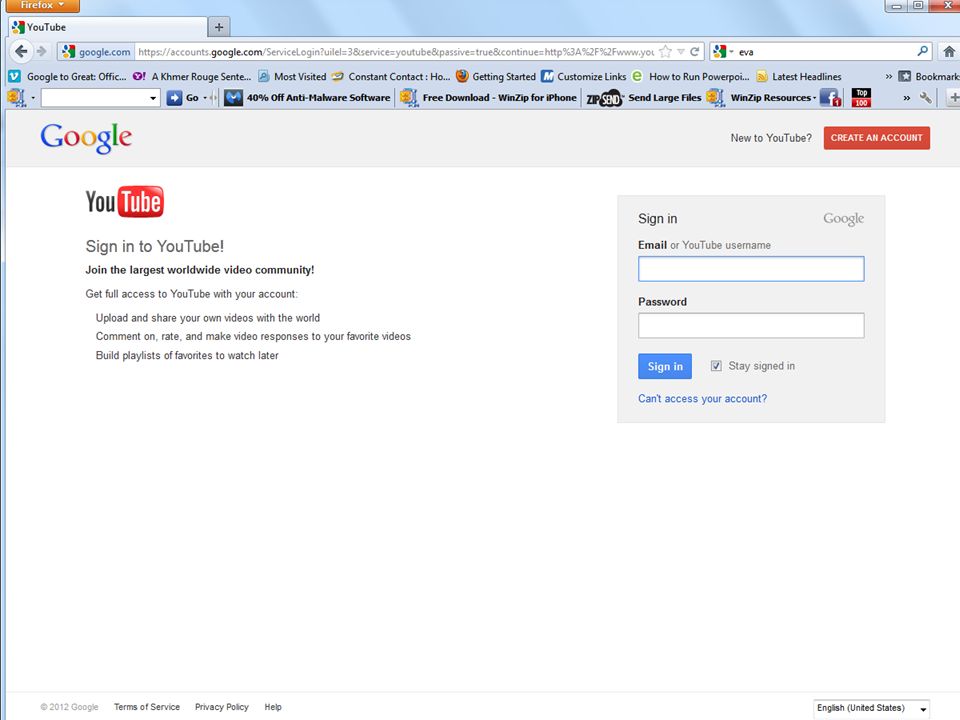Viewport: 960px width, 720px height.
Task: Click the search magnifier icon
Action: click(922, 51)
